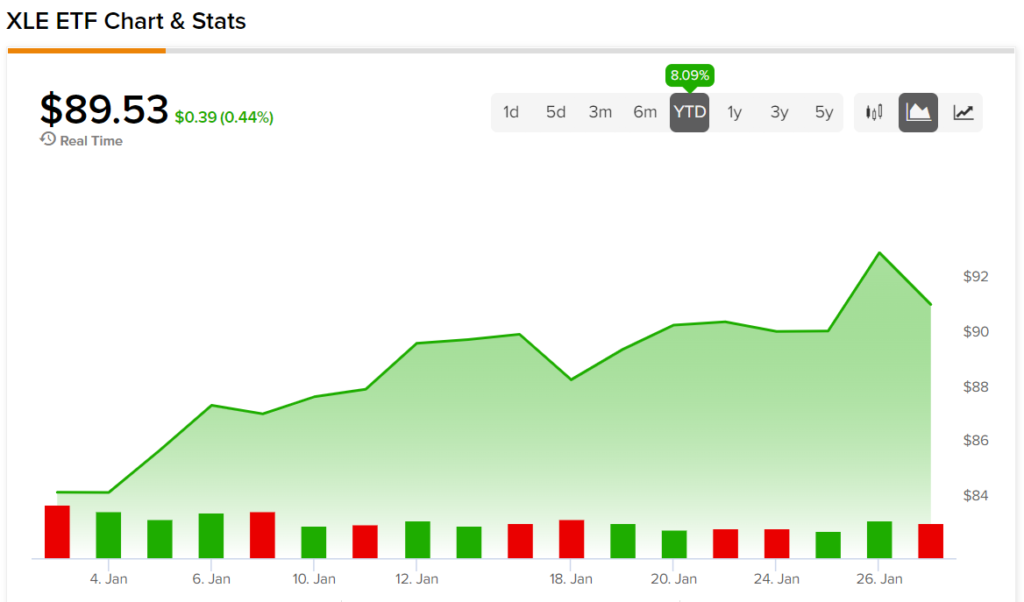Select the 1y time range
Viewport: 1024px width, 602px height.
click(735, 112)
